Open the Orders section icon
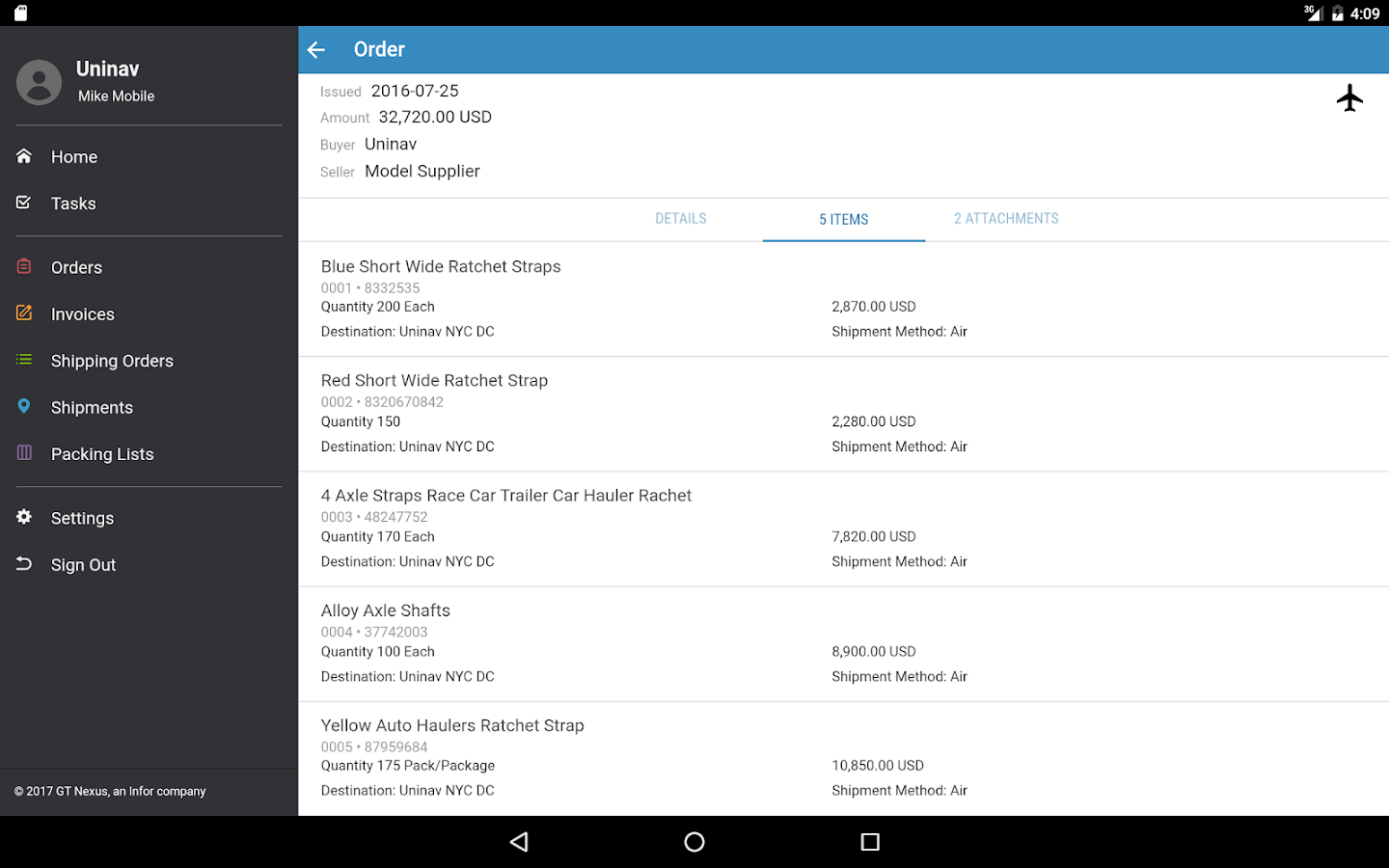This screenshot has width=1389, height=868. coord(24,267)
